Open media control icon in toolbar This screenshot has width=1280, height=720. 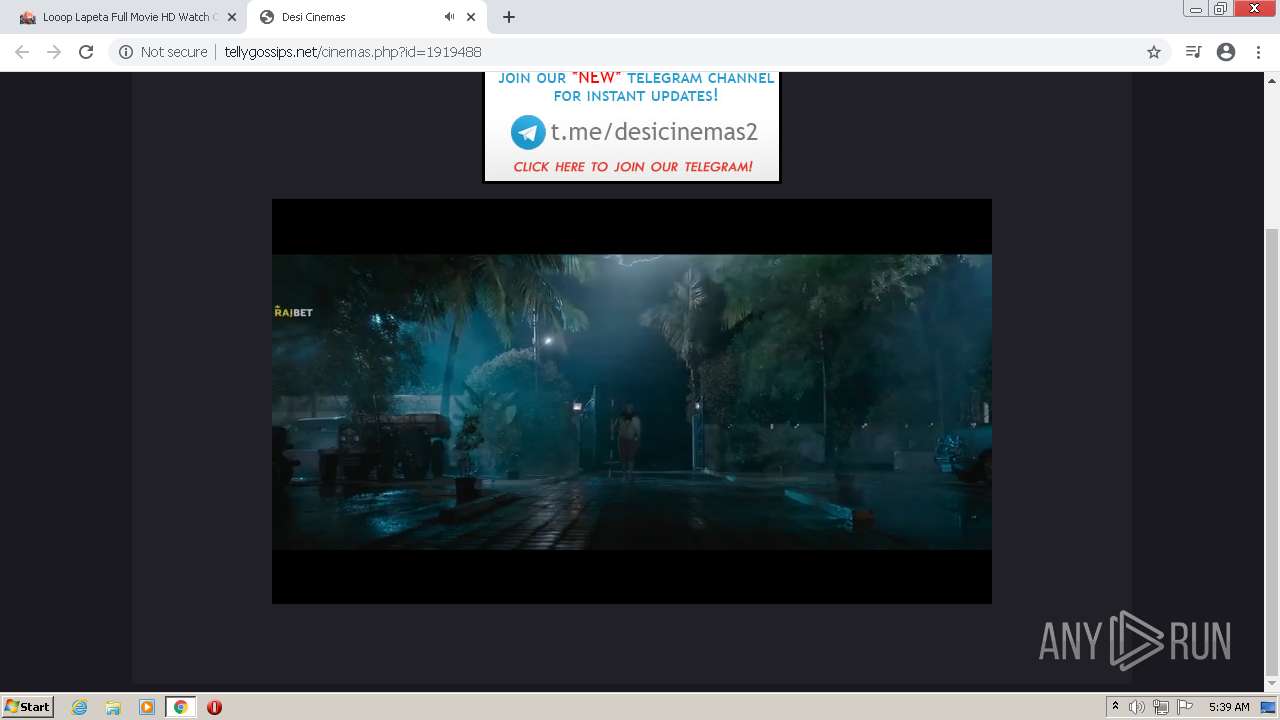(1193, 52)
